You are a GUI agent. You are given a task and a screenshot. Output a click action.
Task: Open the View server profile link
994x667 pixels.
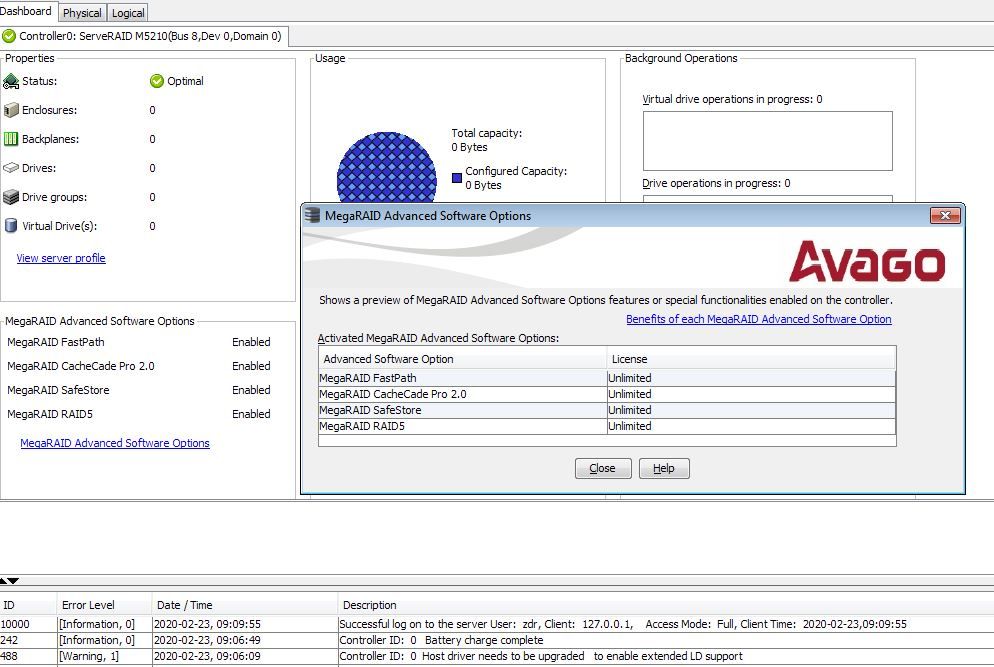point(61,258)
